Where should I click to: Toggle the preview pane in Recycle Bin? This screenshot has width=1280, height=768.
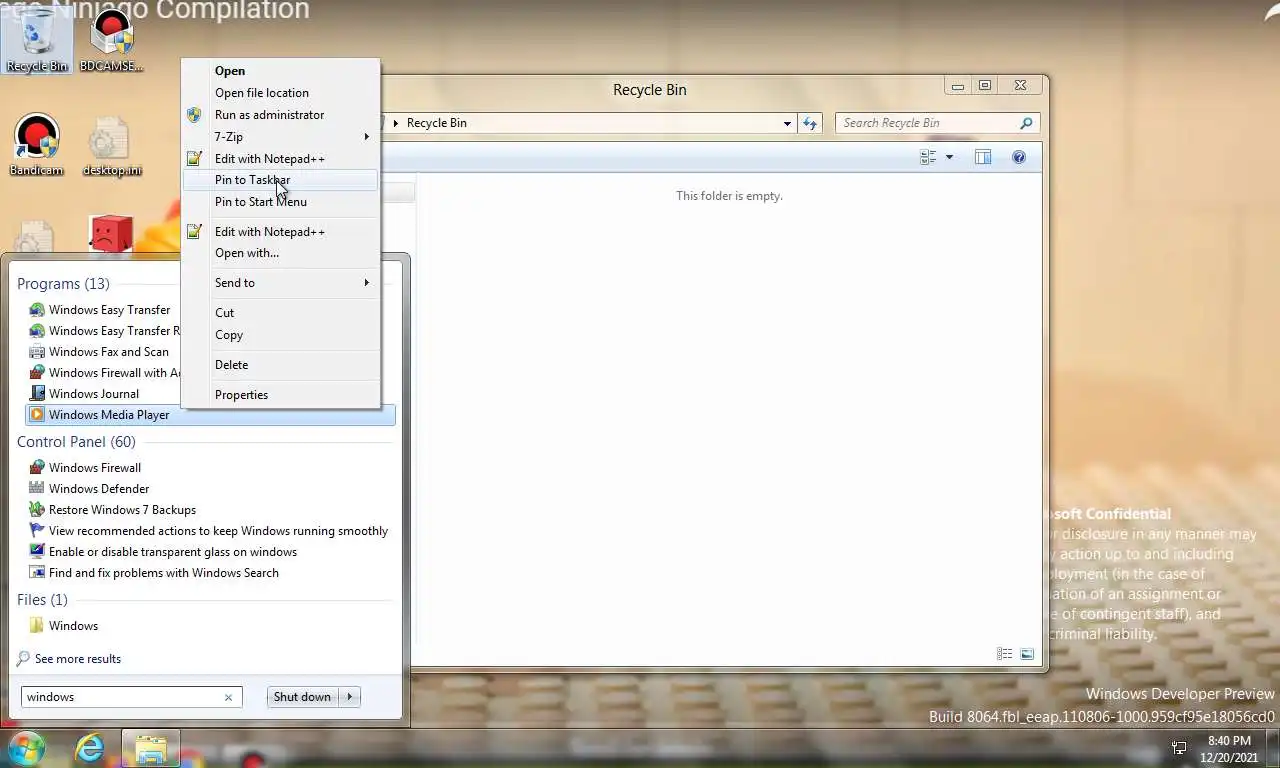point(983,157)
